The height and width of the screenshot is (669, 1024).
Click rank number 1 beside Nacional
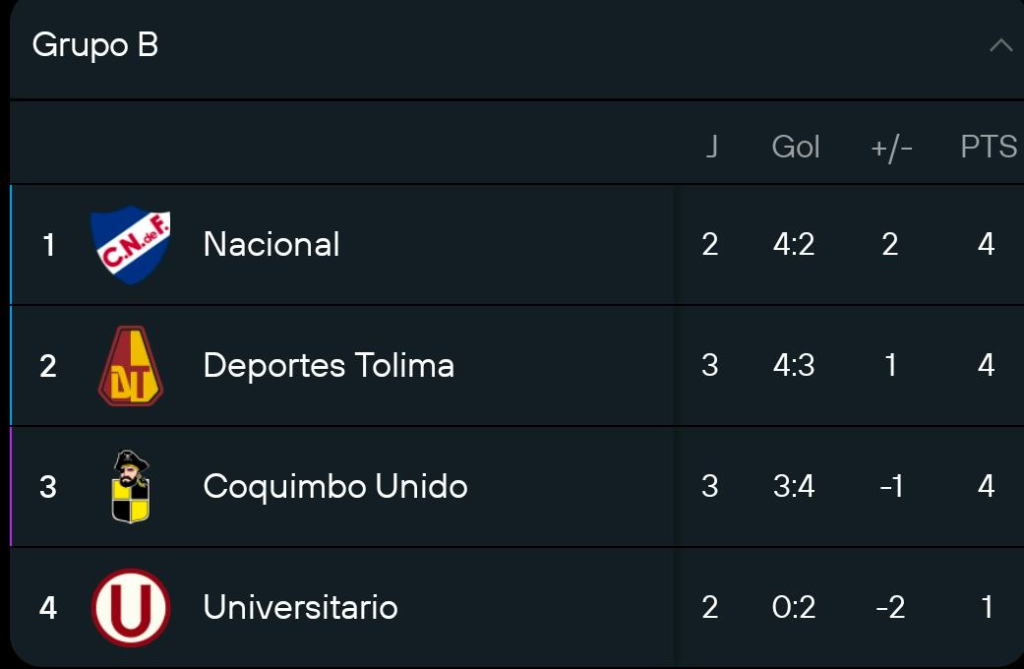[48, 245]
